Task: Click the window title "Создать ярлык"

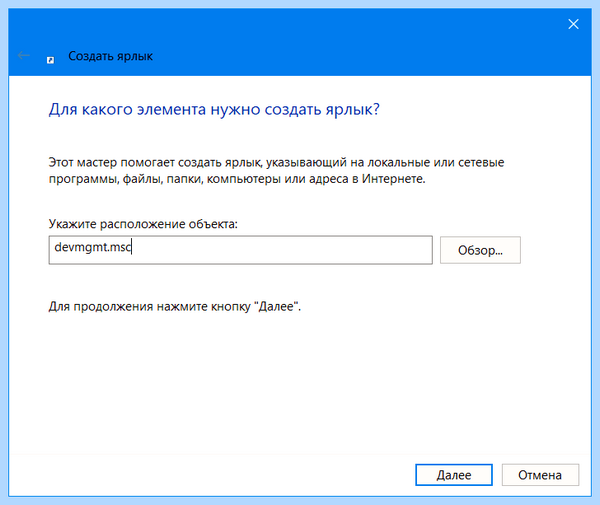Action: 111,56
